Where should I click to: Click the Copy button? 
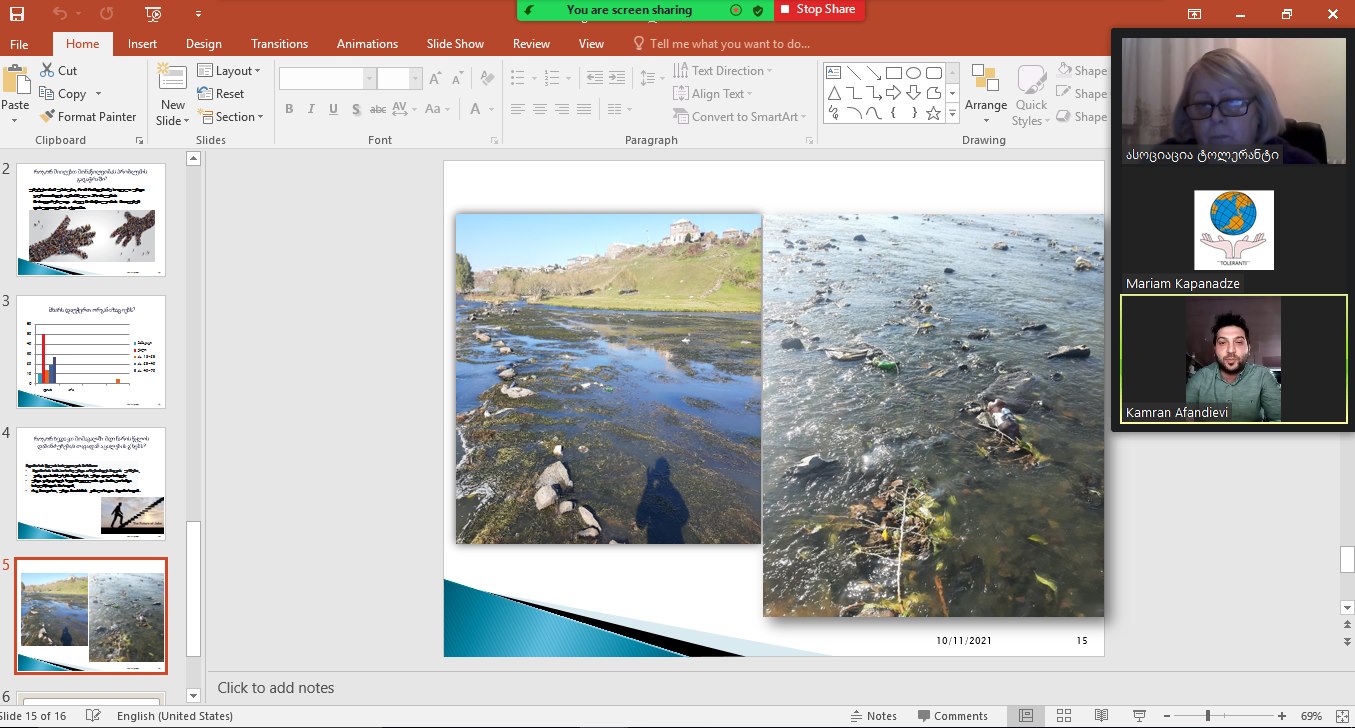[x=63, y=94]
